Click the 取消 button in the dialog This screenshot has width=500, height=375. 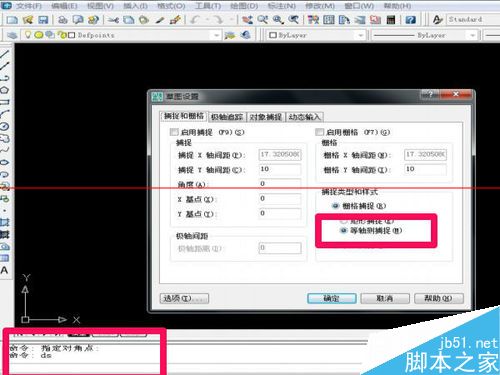(385, 298)
